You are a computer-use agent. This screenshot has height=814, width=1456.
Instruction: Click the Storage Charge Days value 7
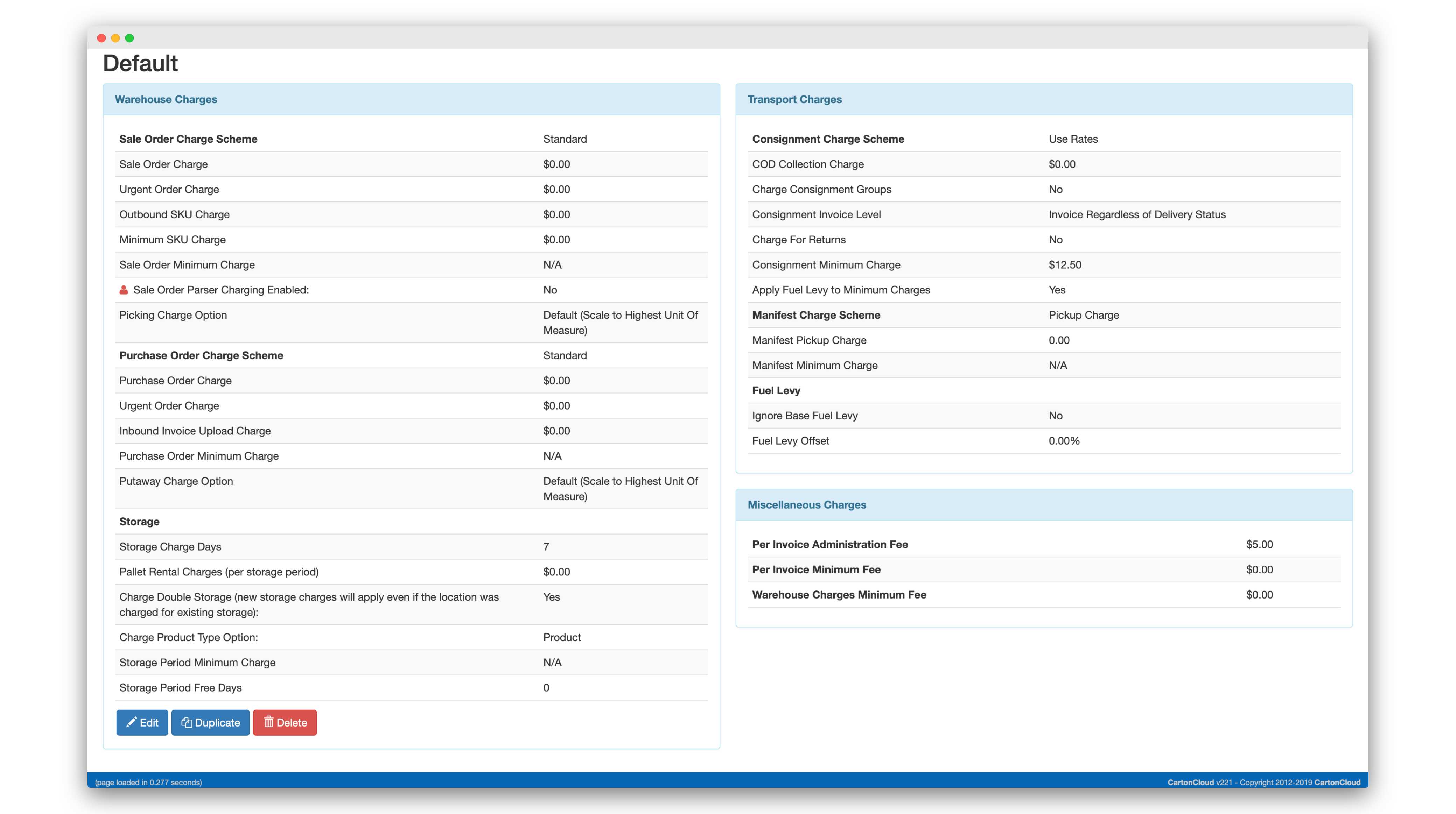pyautogui.click(x=546, y=547)
